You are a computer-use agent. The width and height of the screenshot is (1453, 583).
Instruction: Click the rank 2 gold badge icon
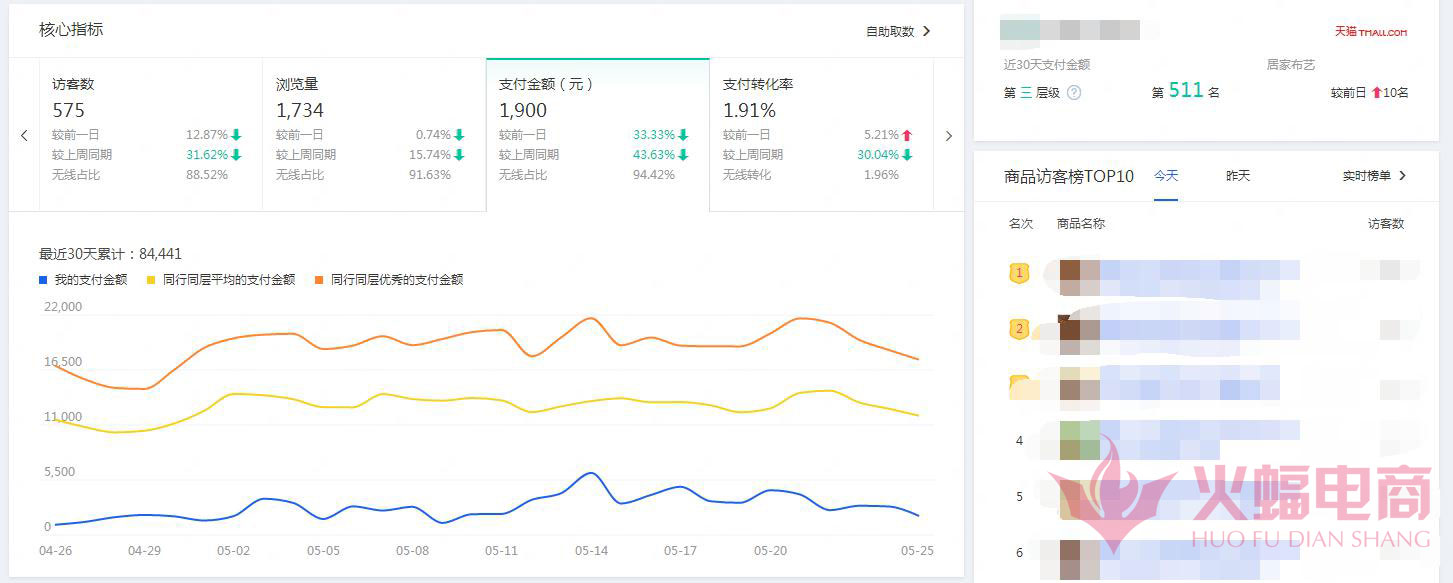1019,328
